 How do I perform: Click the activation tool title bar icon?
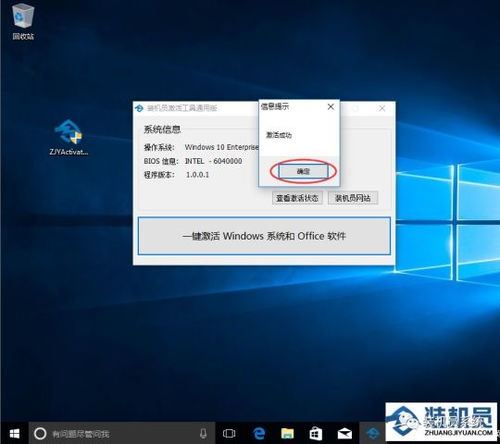[x=139, y=108]
